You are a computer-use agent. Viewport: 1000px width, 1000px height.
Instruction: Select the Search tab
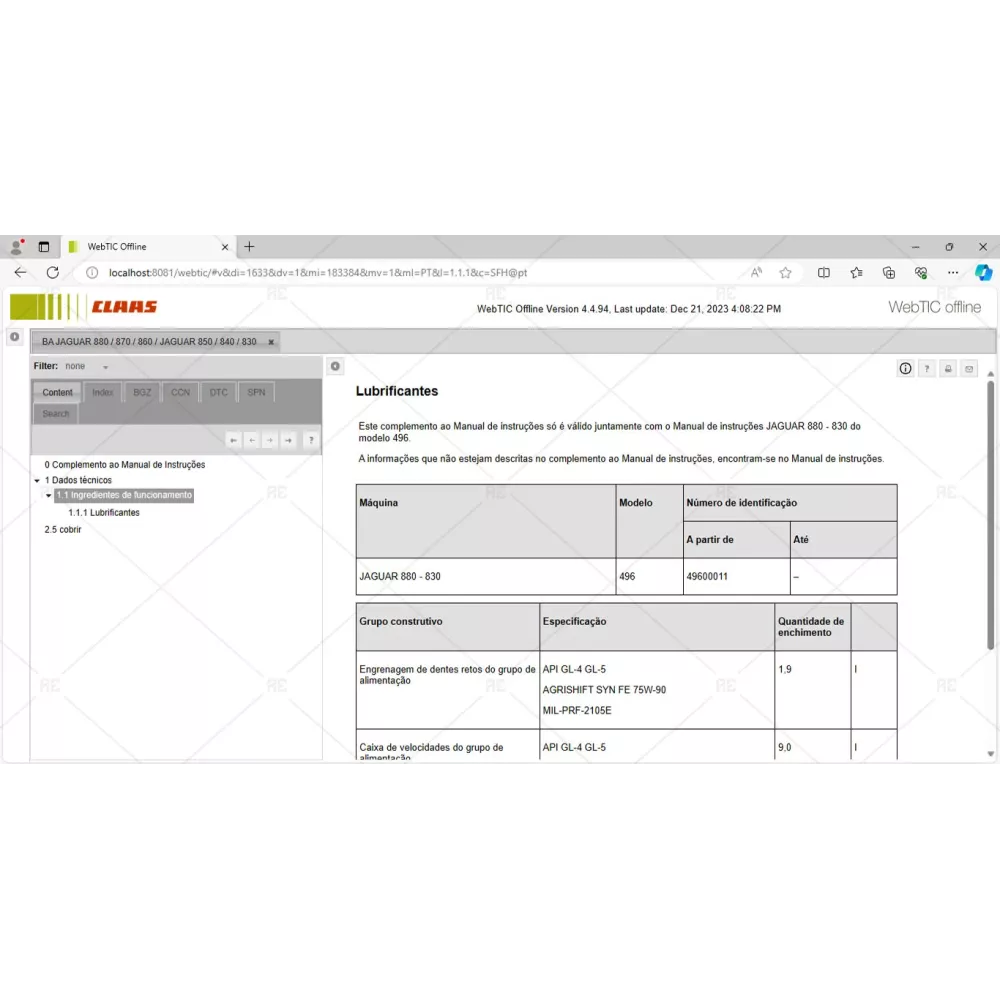pyautogui.click(x=56, y=414)
